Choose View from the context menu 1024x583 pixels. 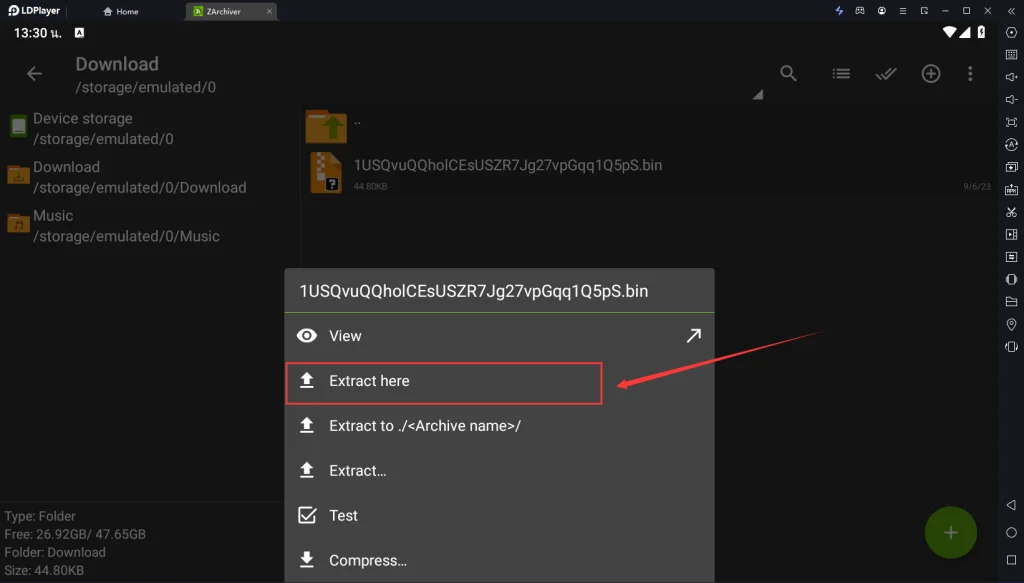point(499,336)
